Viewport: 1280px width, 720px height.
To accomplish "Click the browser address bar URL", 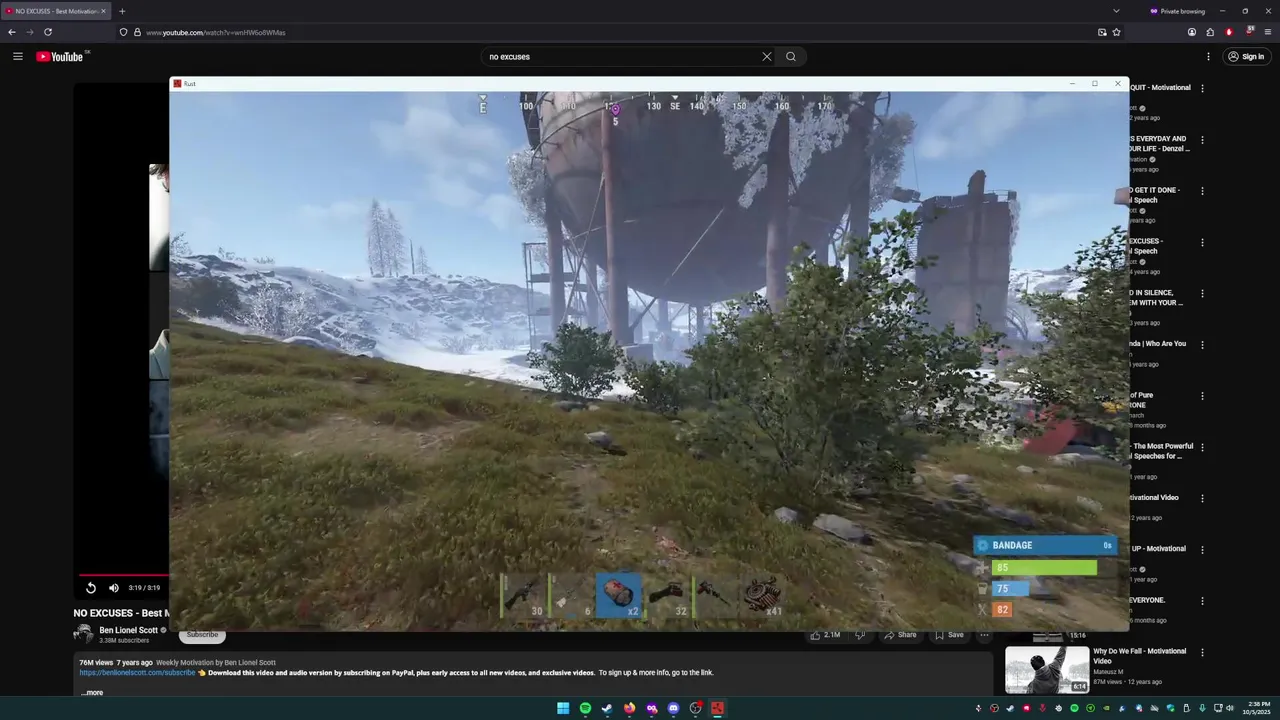I will pyautogui.click(x=216, y=32).
